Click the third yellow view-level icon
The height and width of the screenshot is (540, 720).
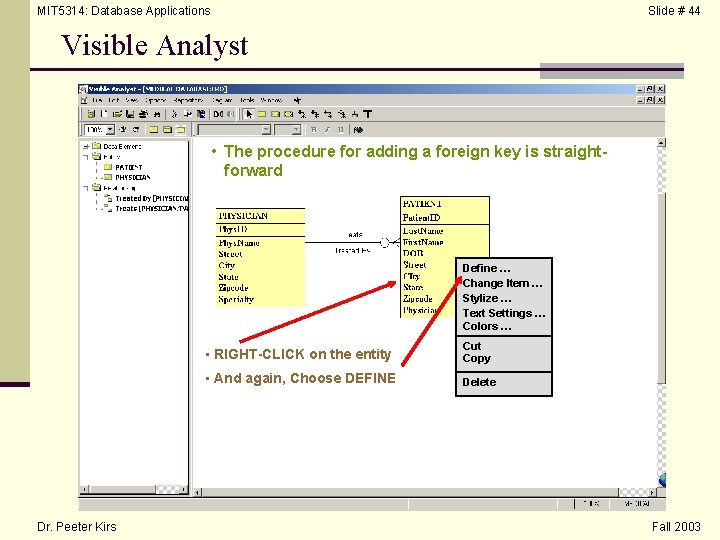tap(180, 129)
